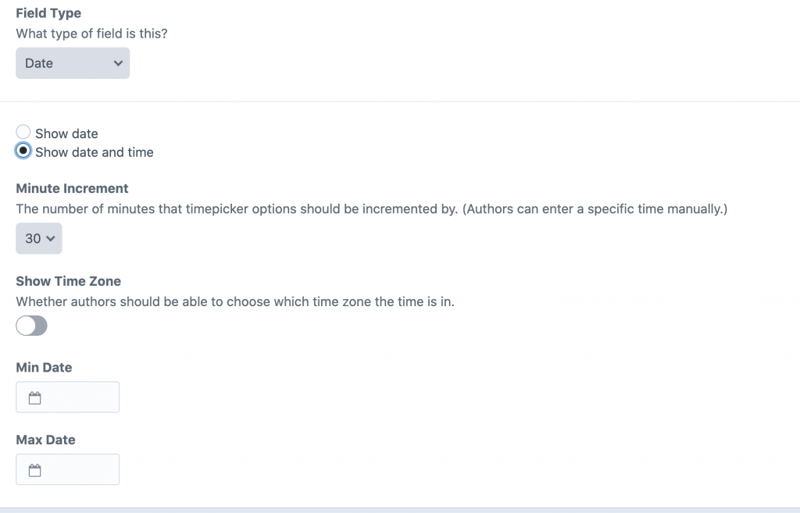Expand the Minute Increment 30 dropdown
Screen dimensions: 800x513
point(39,239)
